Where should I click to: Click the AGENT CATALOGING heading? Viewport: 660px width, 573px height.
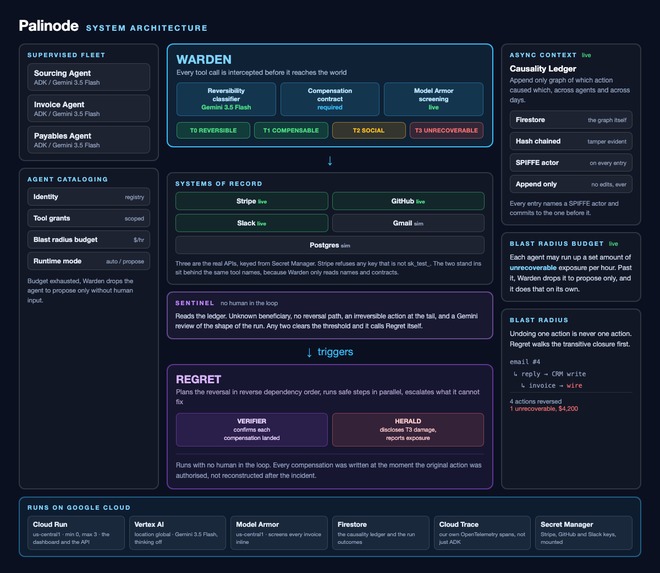point(67,179)
